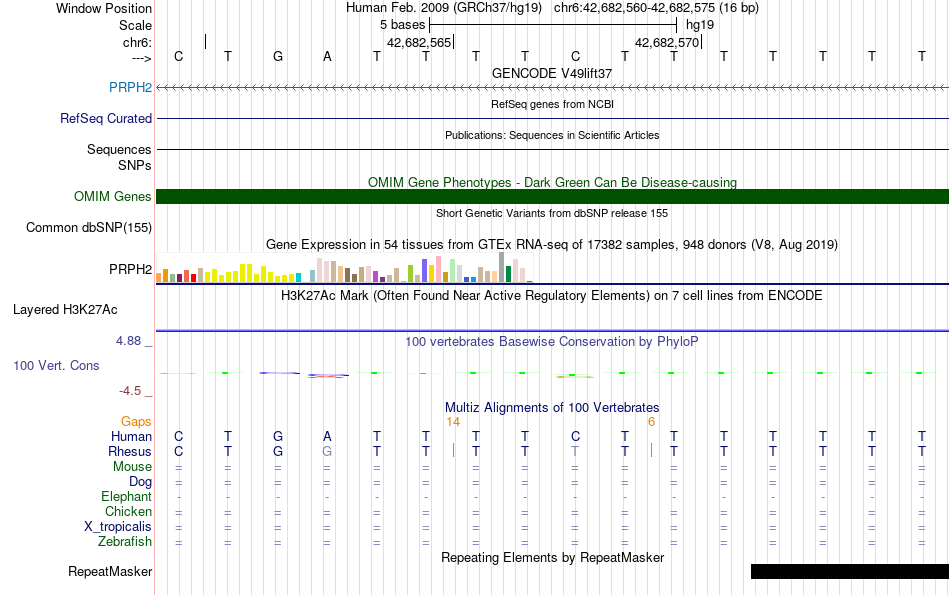The image size is (950, 595).
Task: Select the dark green OMIM Genes bar
Action: click(x=553, y=196)
